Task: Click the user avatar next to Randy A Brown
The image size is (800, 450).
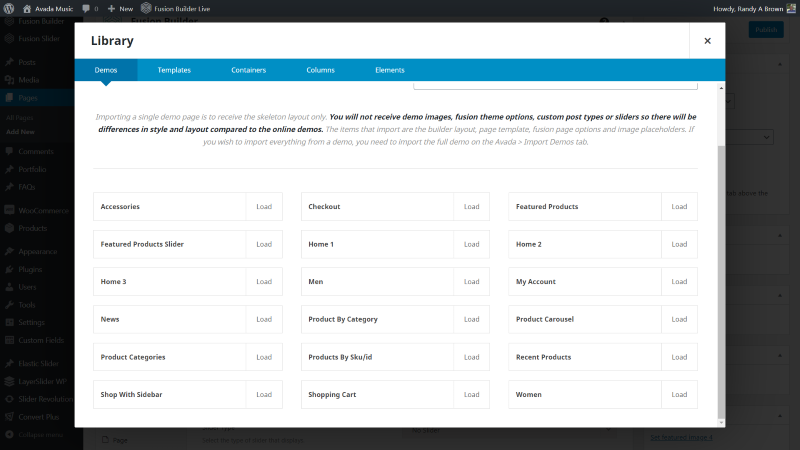Action: click(791, 9)
